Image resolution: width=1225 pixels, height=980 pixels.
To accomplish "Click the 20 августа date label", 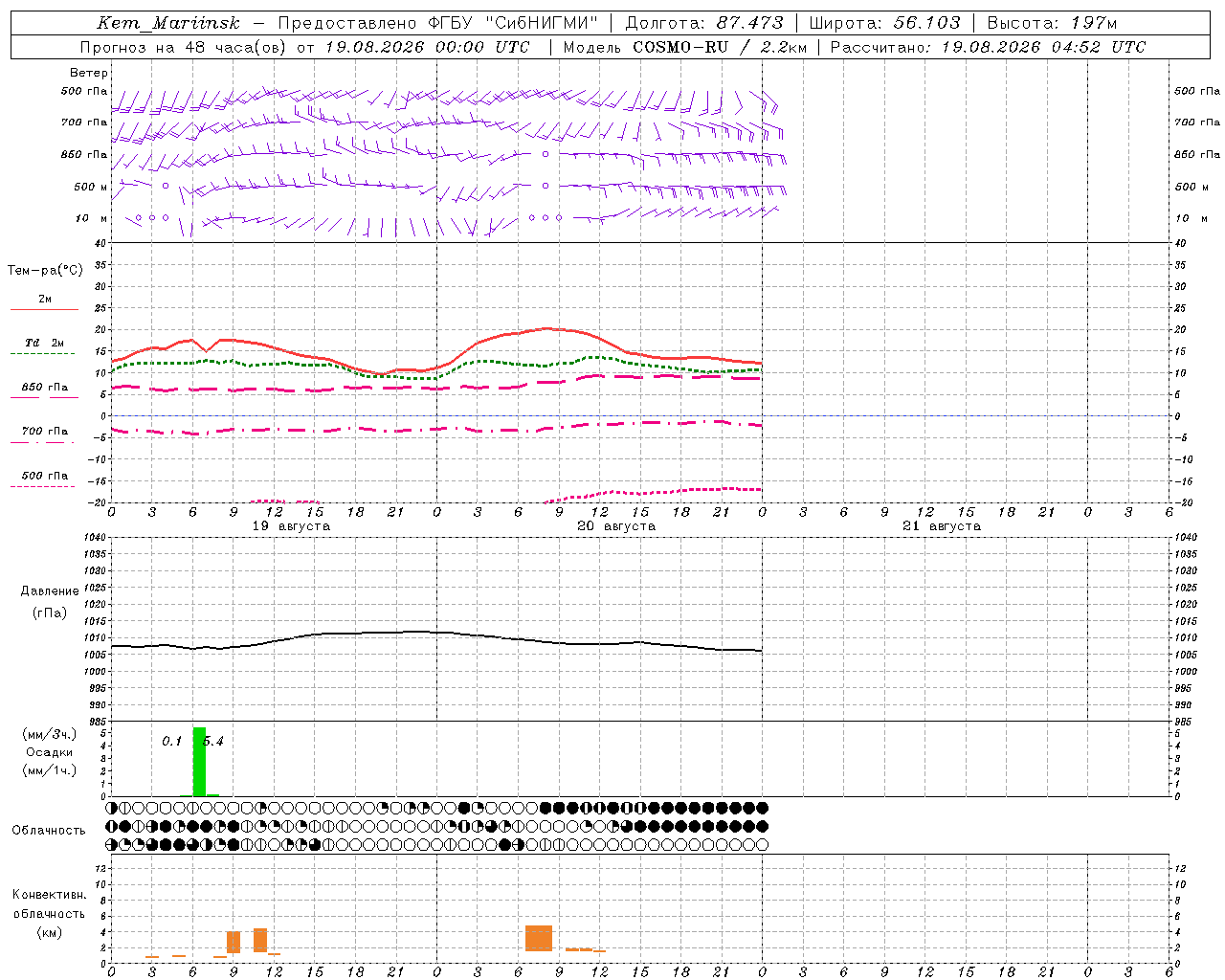I will (616, 526).
